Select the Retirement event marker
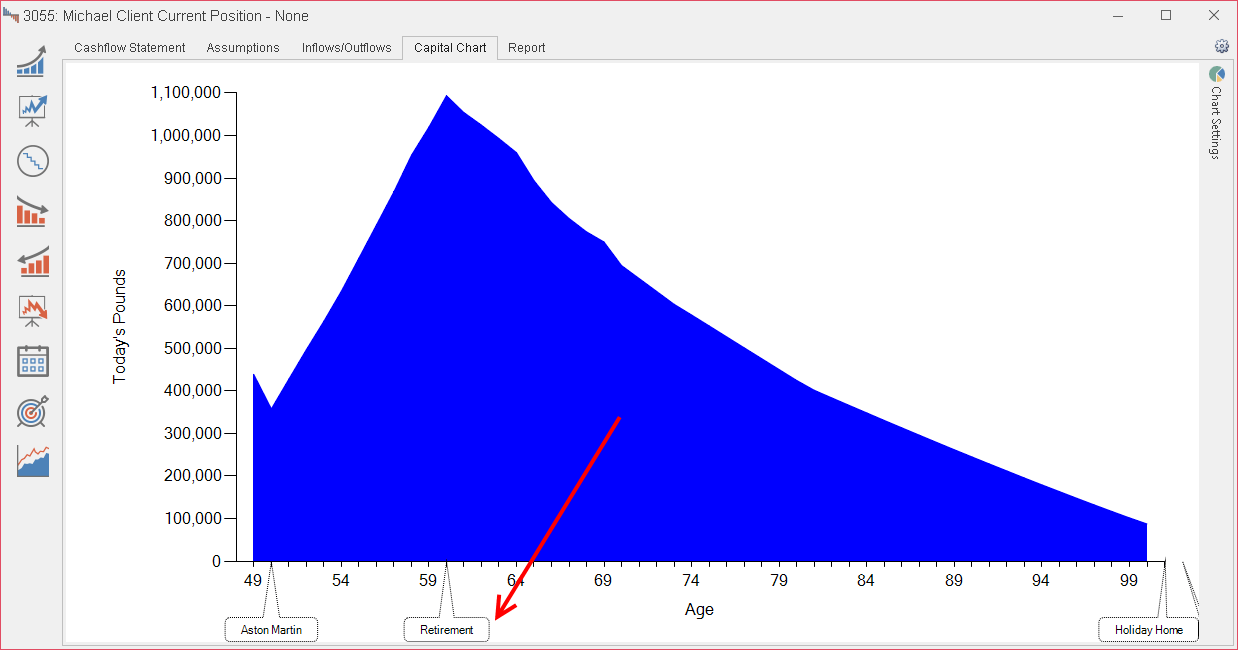This screenshot has height=650, width=1238. (447, 630)
